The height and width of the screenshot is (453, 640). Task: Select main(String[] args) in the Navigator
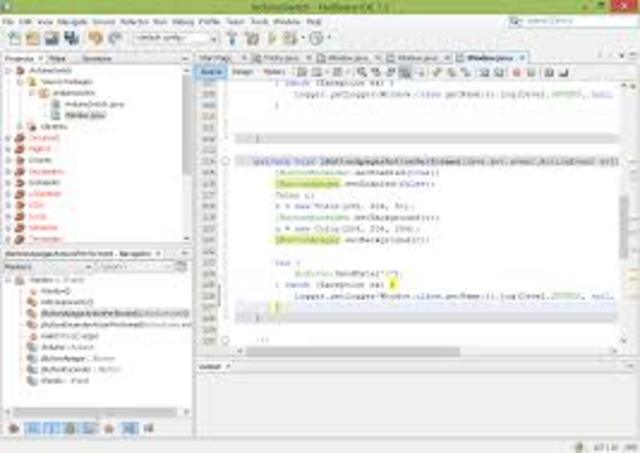click(70, 336)
